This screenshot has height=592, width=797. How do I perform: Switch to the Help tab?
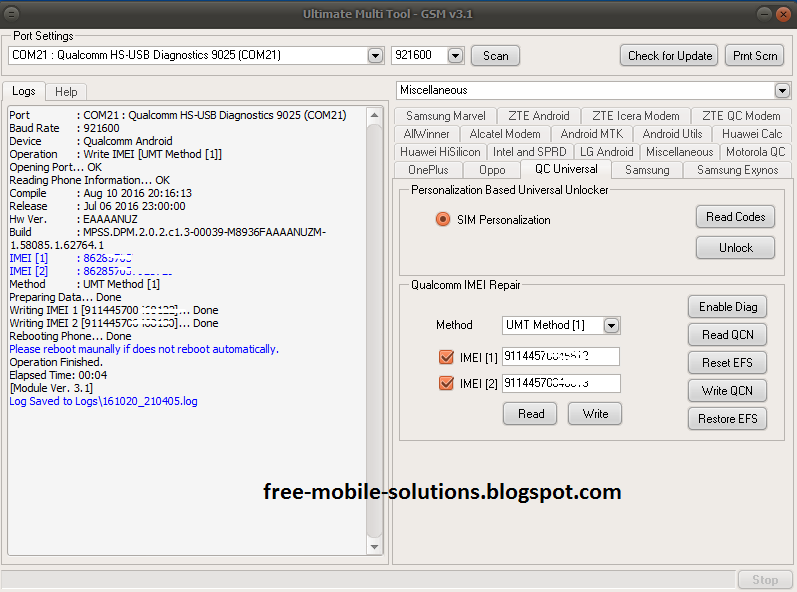coord(66,92)
